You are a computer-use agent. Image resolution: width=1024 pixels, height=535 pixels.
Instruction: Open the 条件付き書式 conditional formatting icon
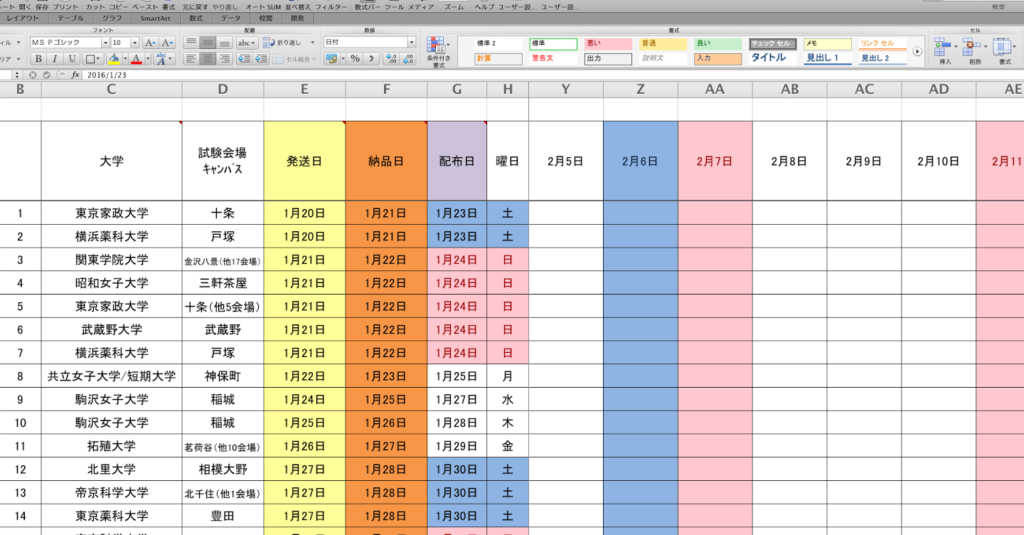pos(438,52)
